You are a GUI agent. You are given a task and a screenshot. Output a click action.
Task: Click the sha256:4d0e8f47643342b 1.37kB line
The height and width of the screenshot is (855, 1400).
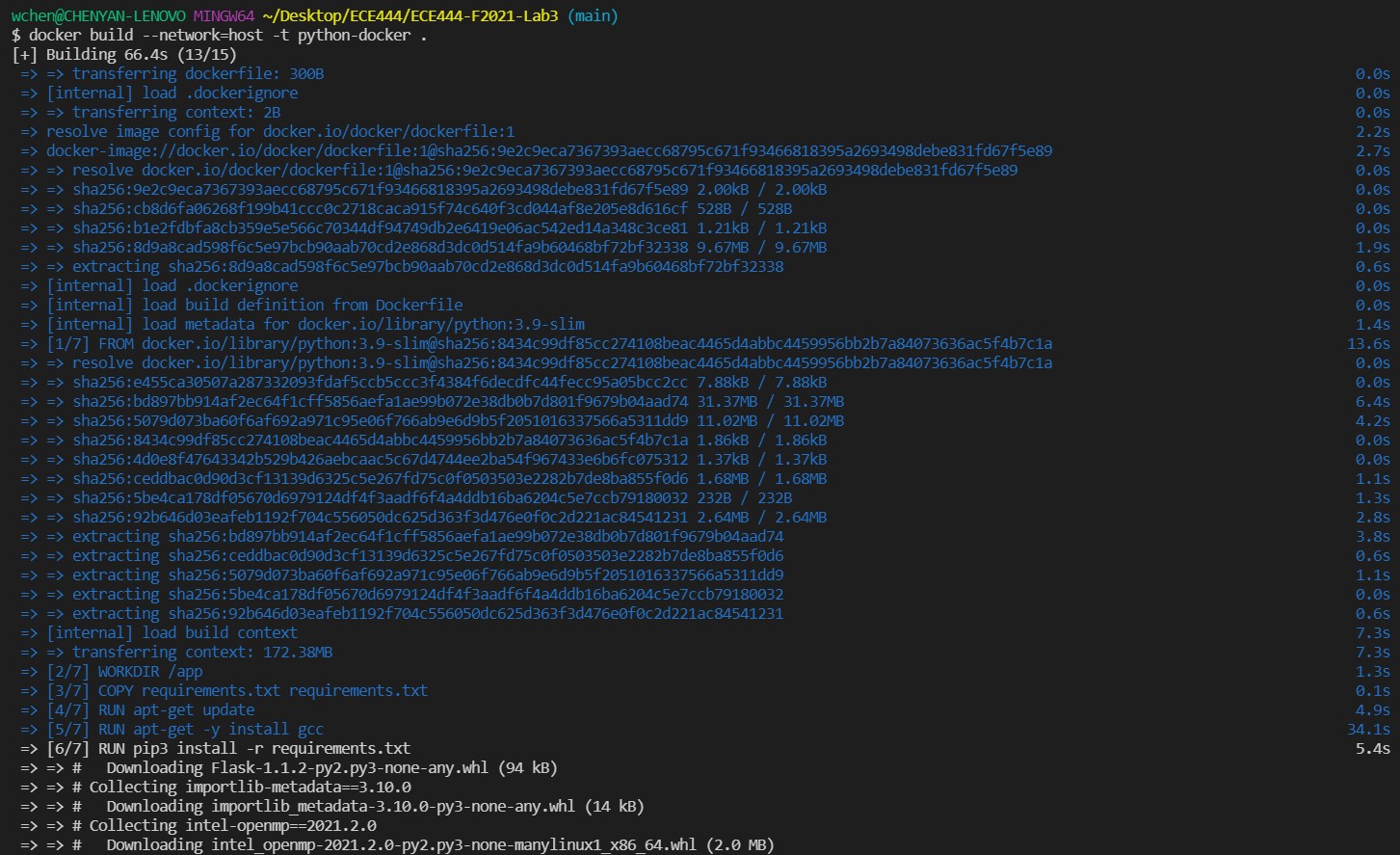(x=423, y=460)
